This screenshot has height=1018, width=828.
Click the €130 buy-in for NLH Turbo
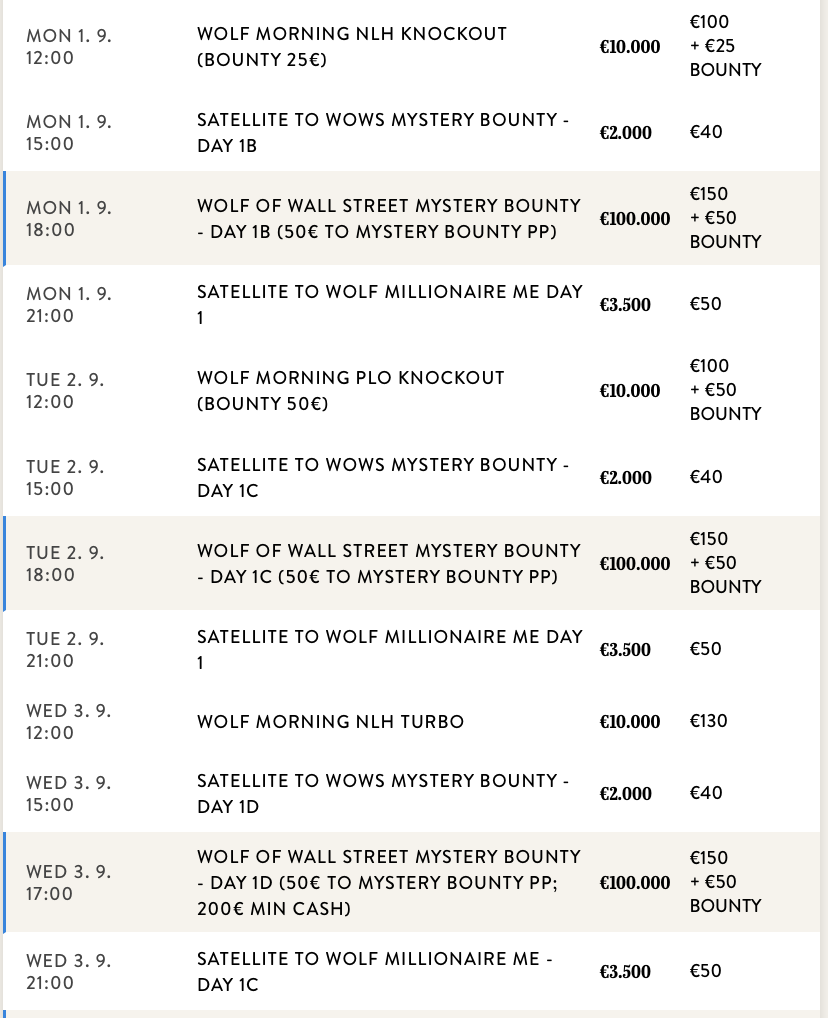coord(706,721)
